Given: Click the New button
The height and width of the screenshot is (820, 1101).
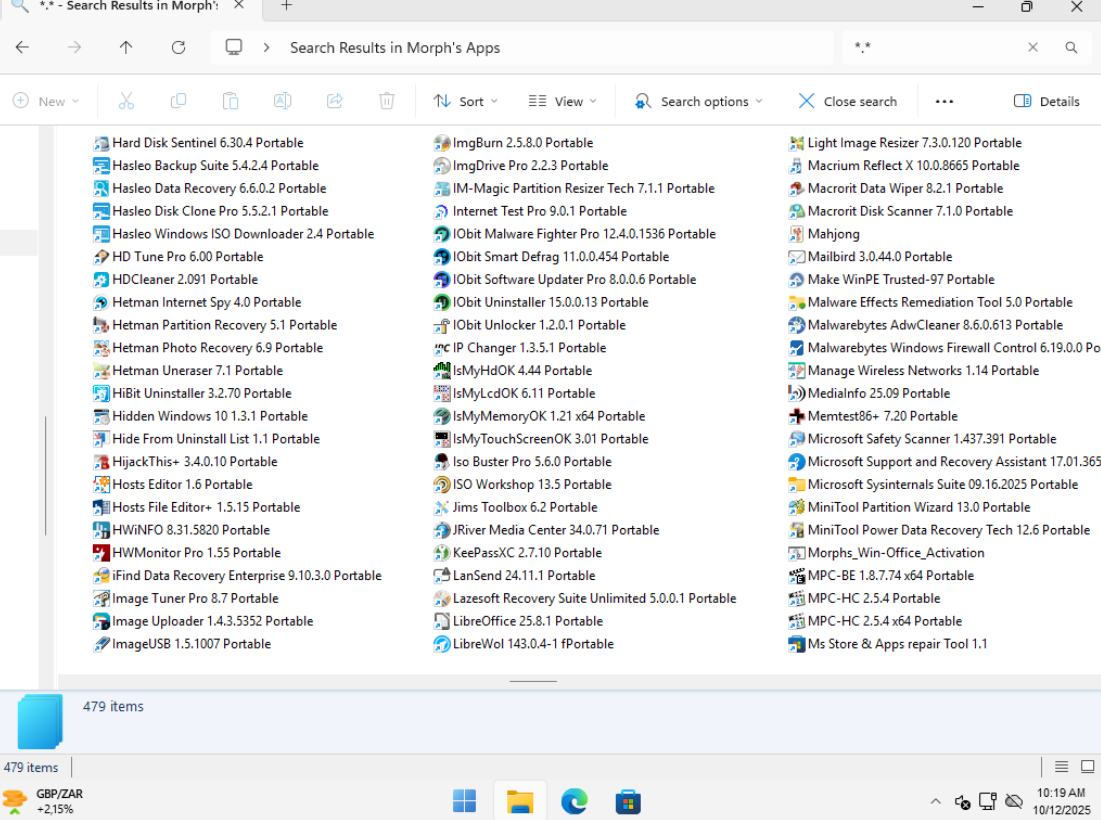Looking at the screenshot, I should point(45,101).
